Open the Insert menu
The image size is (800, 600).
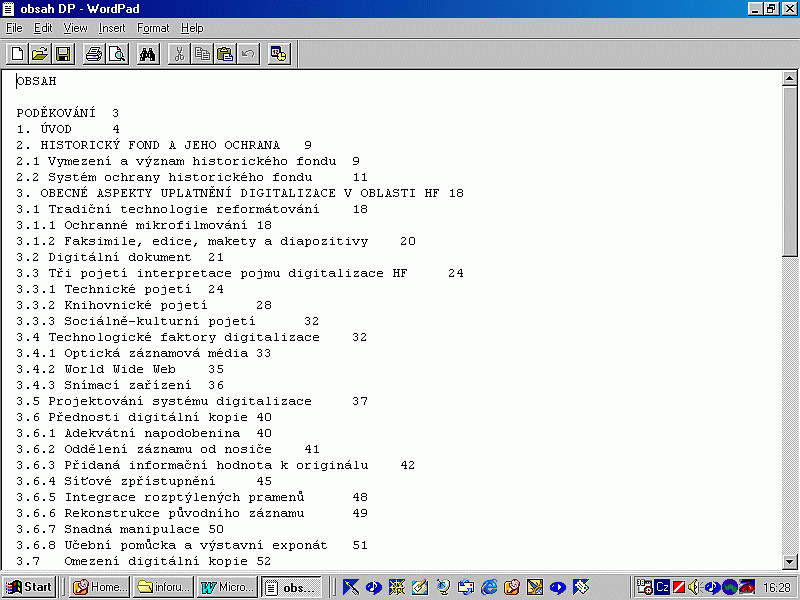(x=112, y=28)
